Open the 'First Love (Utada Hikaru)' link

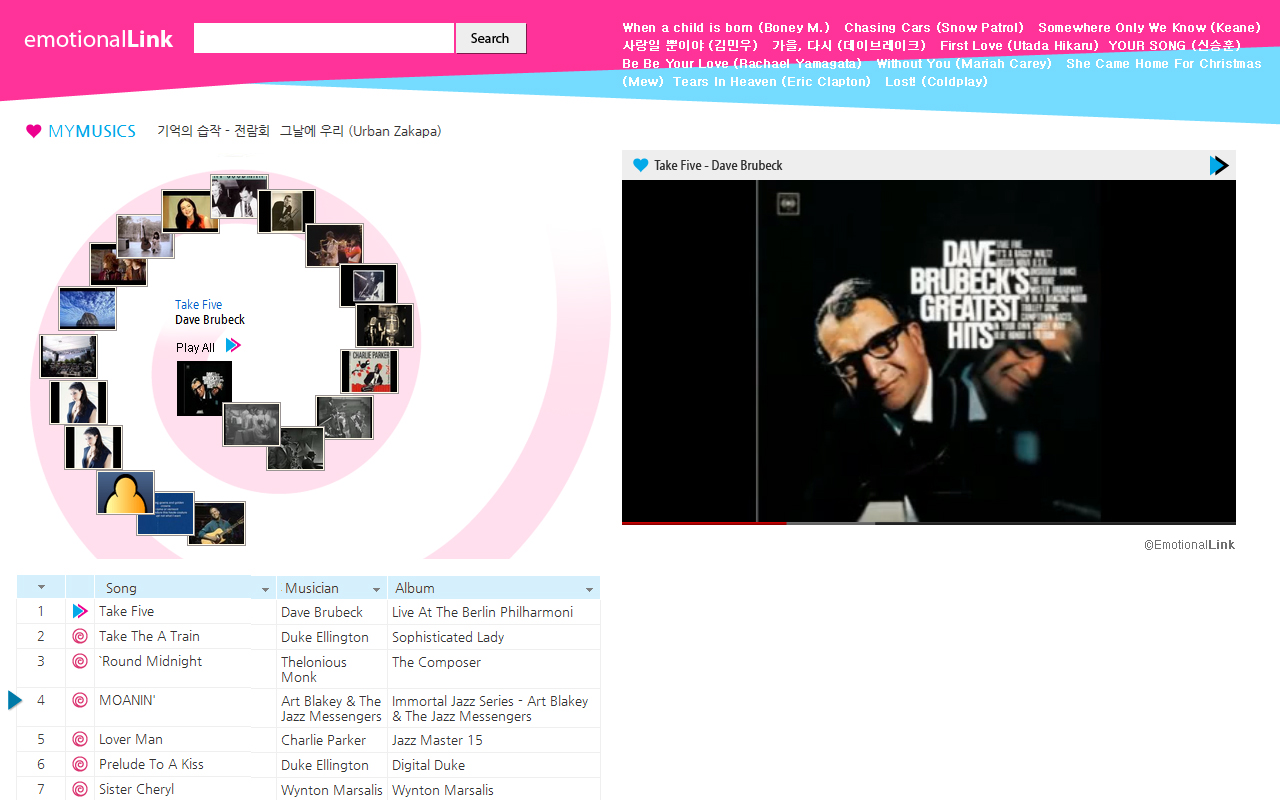coord(1019,46)
